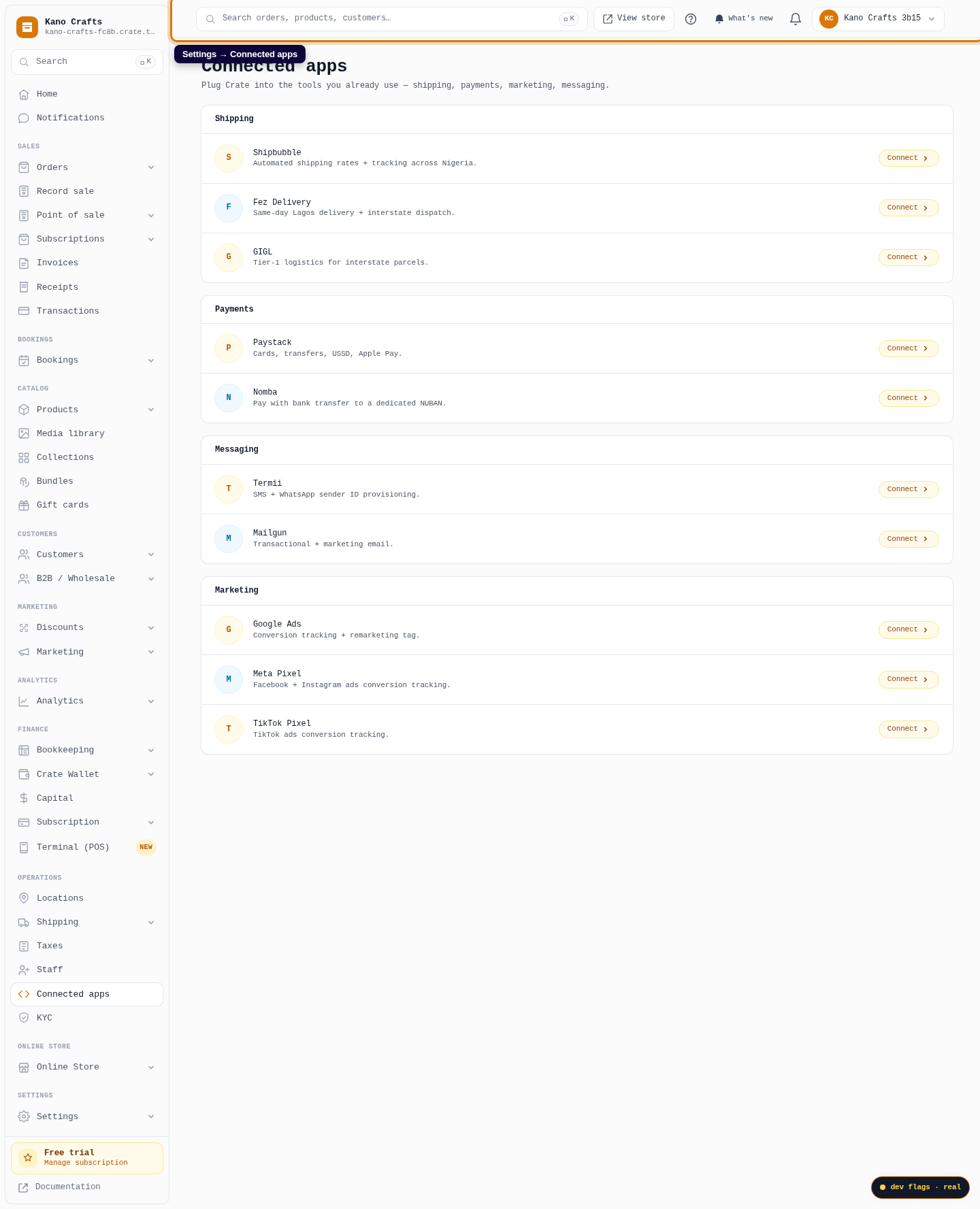Expand the Bookings chevron
Image resolution: width=980 pixels, height=1209 pixels.
click(x=151, y=361)
